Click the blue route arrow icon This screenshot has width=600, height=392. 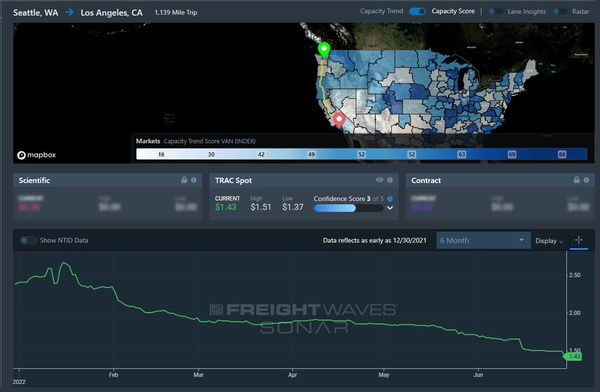69,12
